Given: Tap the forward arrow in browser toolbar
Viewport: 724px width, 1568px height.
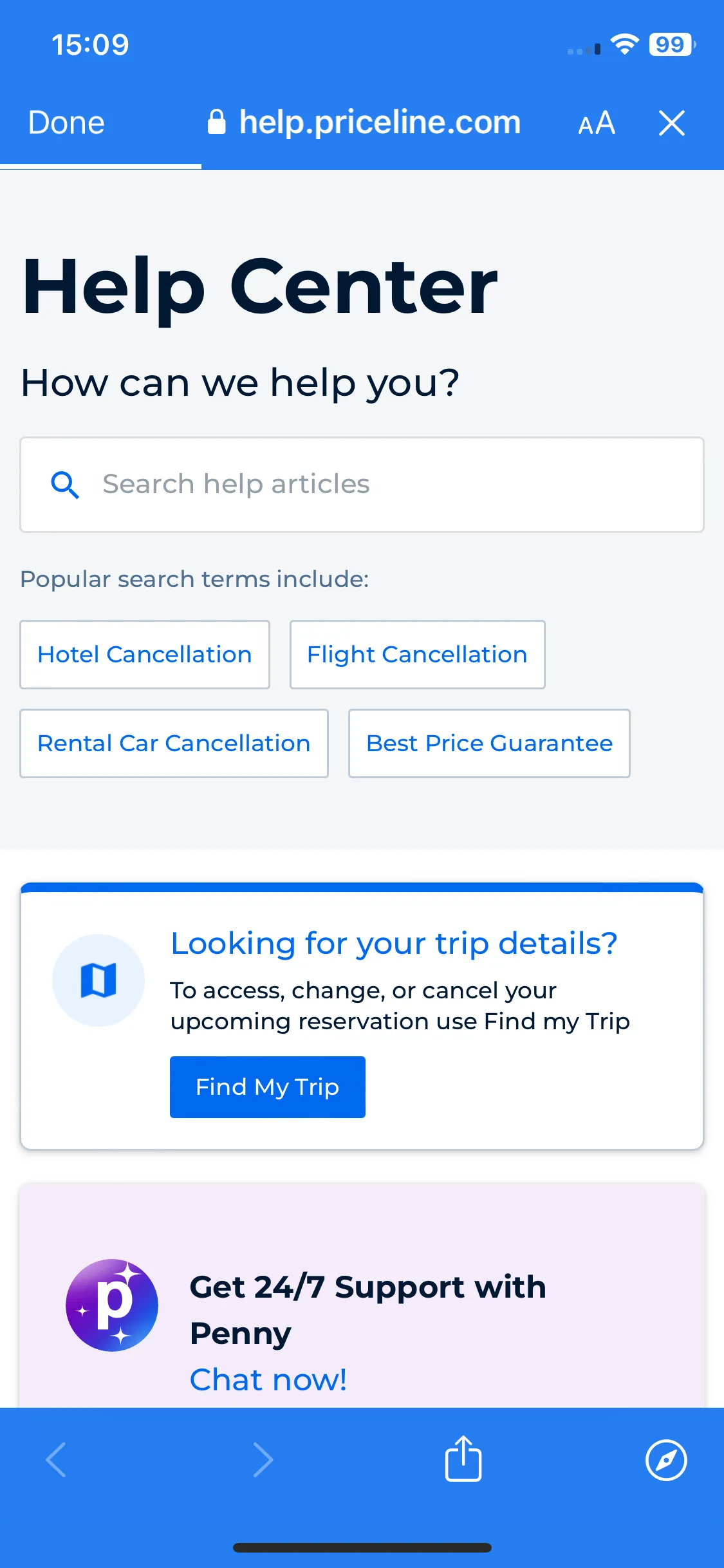Looking at the screenshot, I should 263,1460.
